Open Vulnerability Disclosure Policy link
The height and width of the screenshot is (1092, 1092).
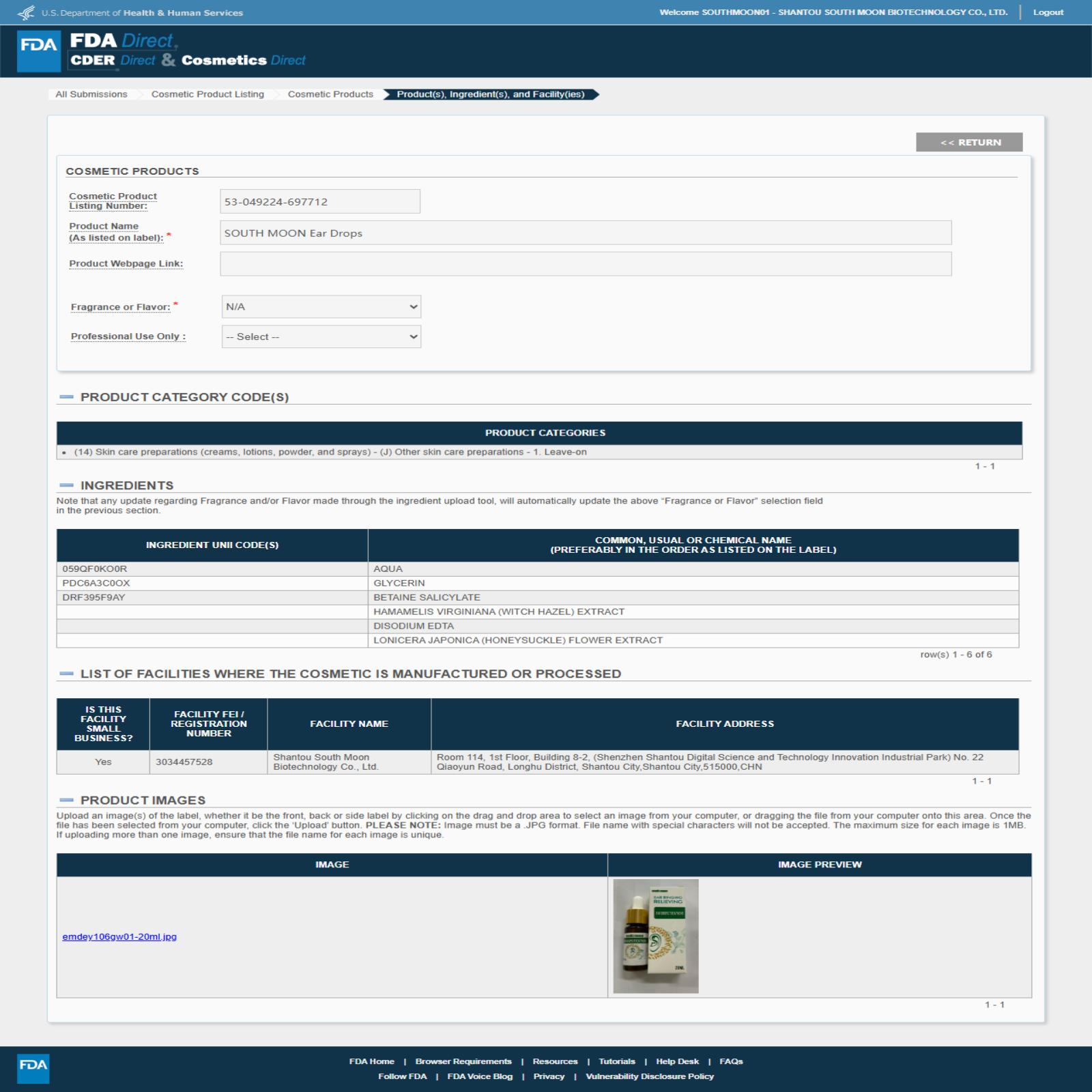pyautogui.click(x=650, y=1076)
